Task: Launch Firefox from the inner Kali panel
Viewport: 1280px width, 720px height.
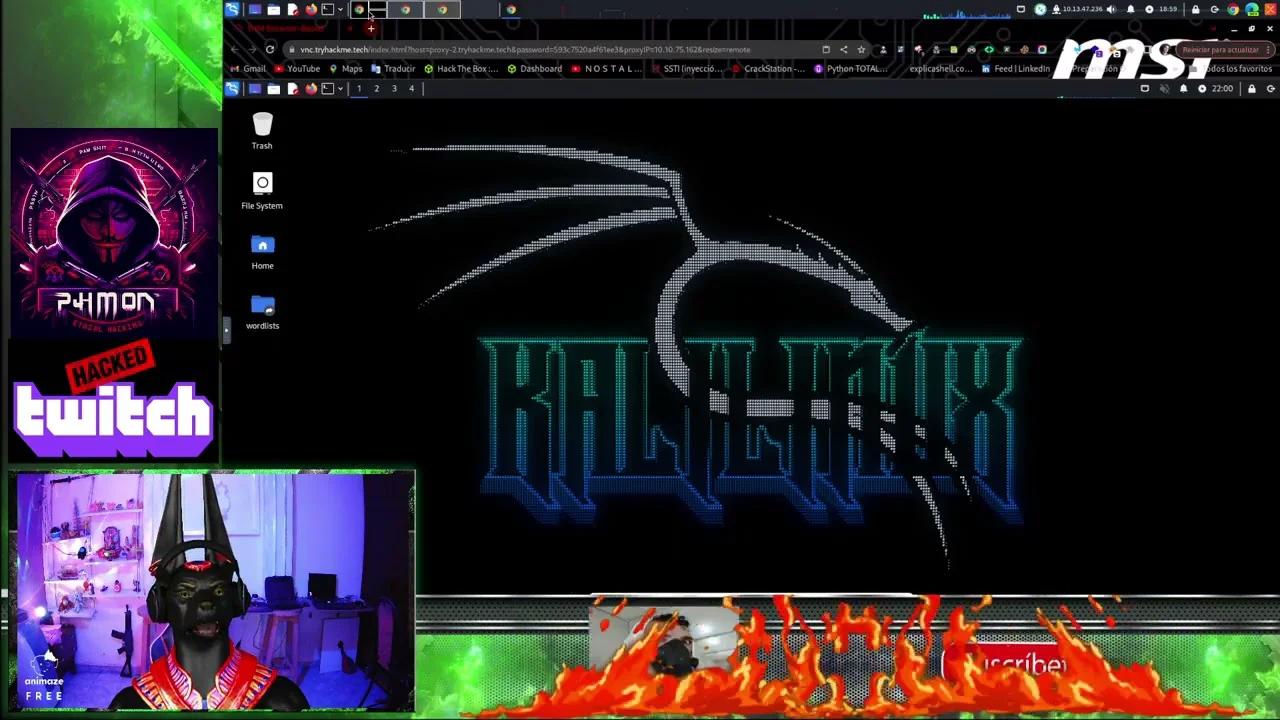Action: (x=311, y=89)
